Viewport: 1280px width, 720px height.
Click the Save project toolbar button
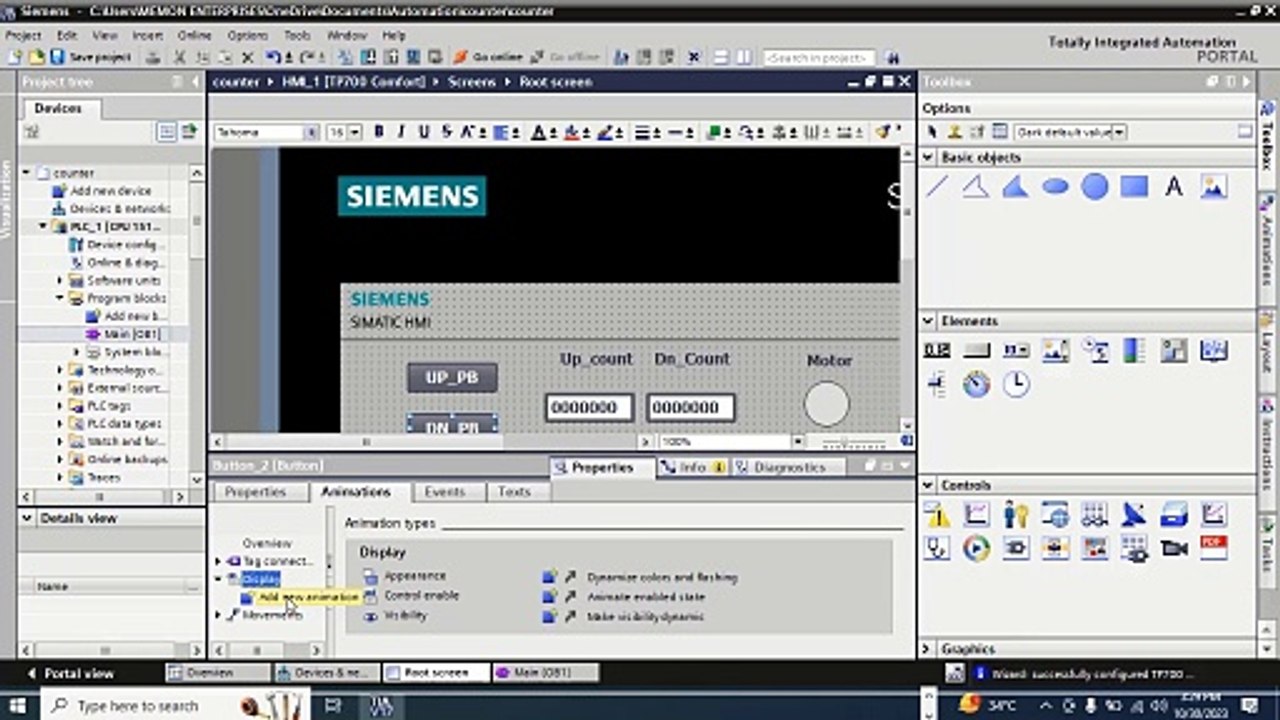tap(91, 57)
